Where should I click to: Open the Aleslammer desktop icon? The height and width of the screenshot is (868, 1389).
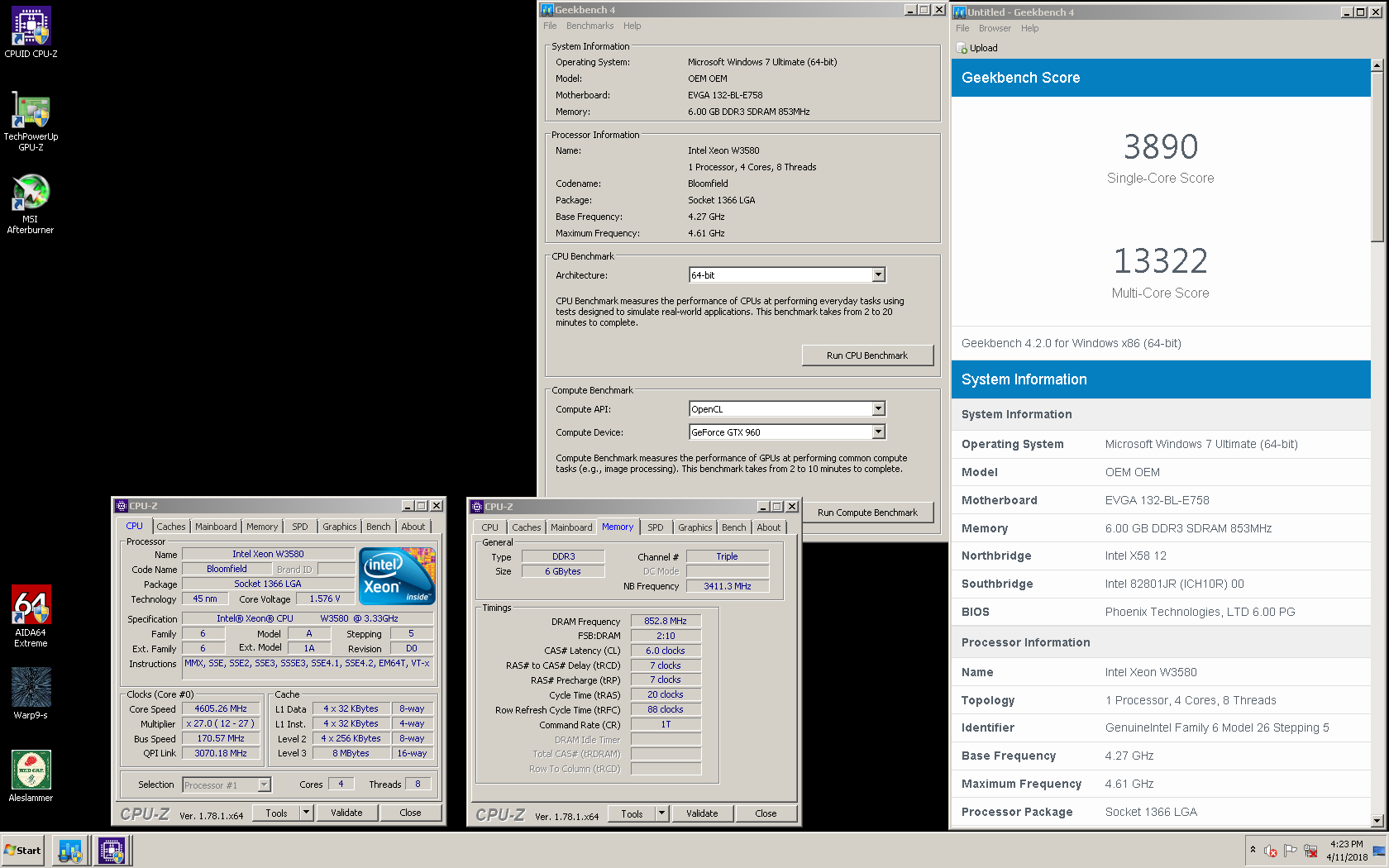(x=31, y=776)
